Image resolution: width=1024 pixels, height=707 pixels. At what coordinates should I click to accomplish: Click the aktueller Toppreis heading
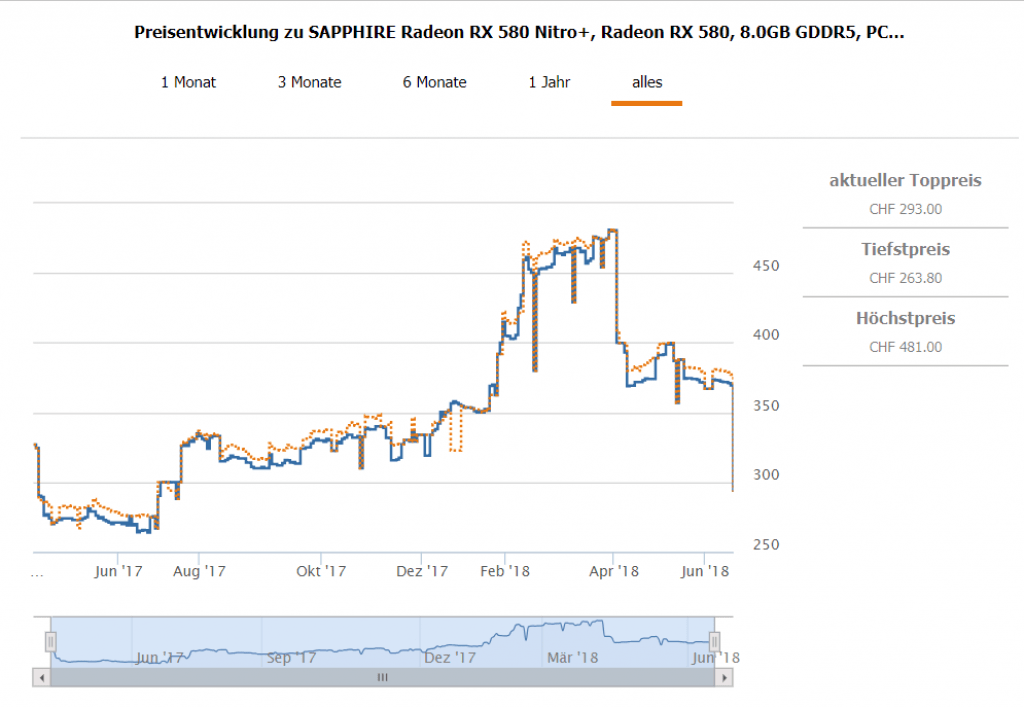(905, 181)
